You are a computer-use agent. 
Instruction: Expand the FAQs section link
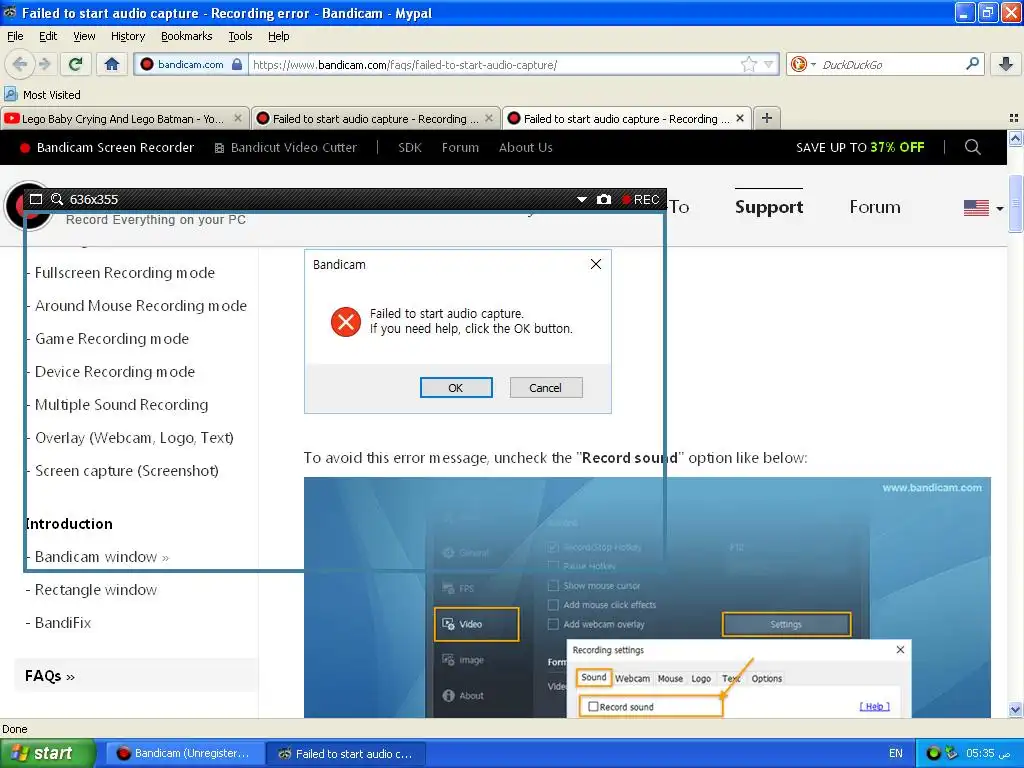tap(50, 676)
